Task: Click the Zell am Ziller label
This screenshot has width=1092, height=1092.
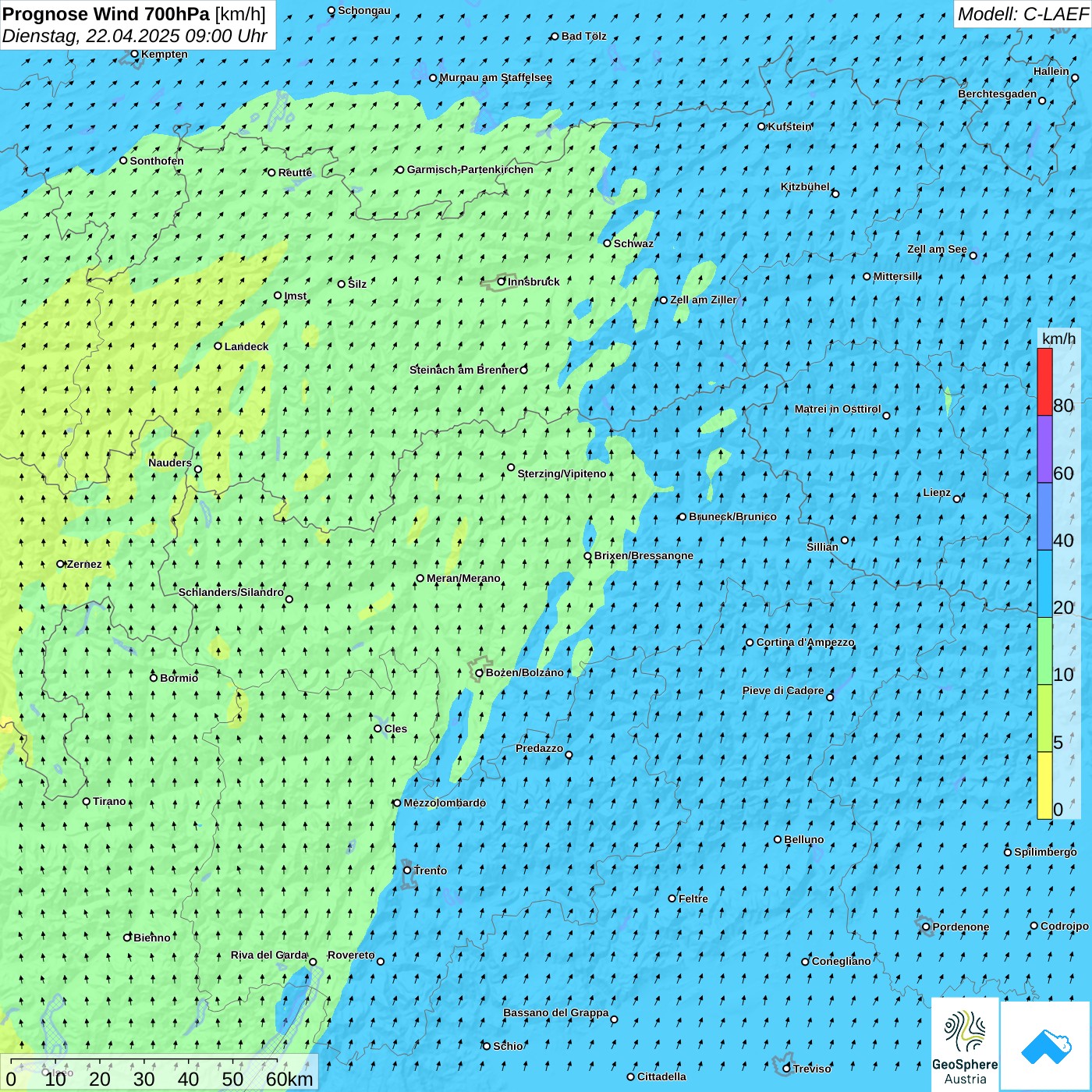Action: (703, 300)
